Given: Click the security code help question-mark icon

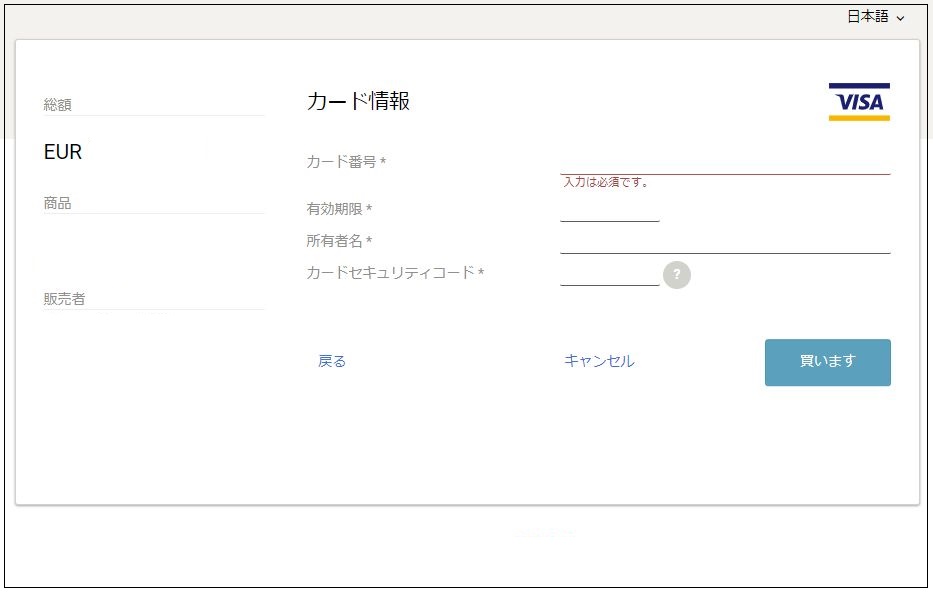Looking at the screenshot, I should (677, 274).
